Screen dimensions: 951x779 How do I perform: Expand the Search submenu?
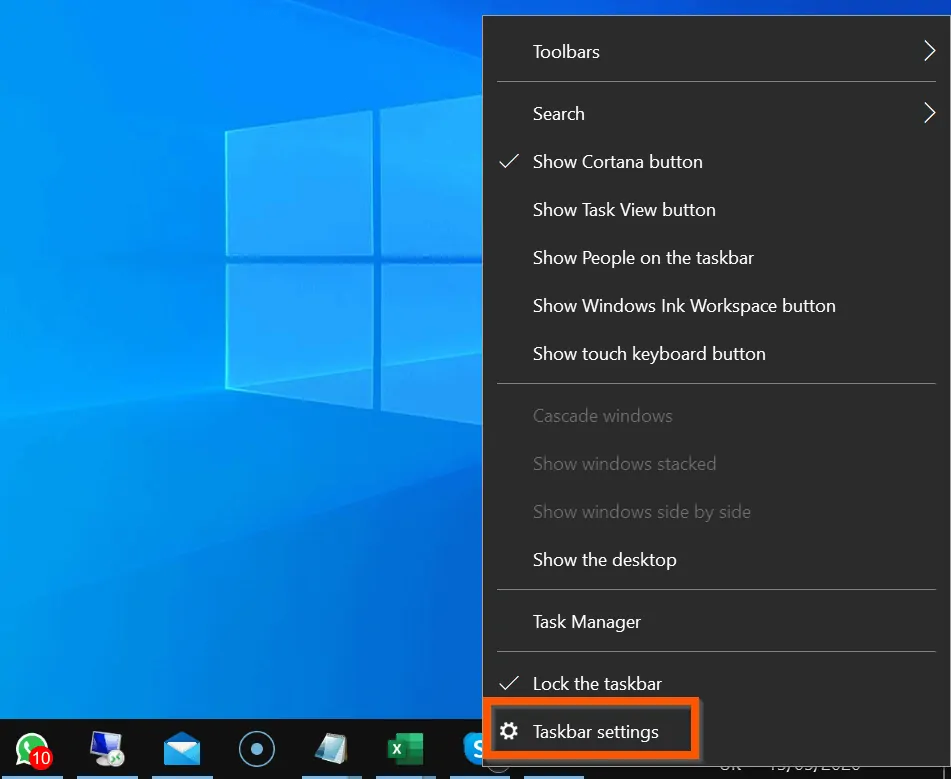[x=716, y=113]
